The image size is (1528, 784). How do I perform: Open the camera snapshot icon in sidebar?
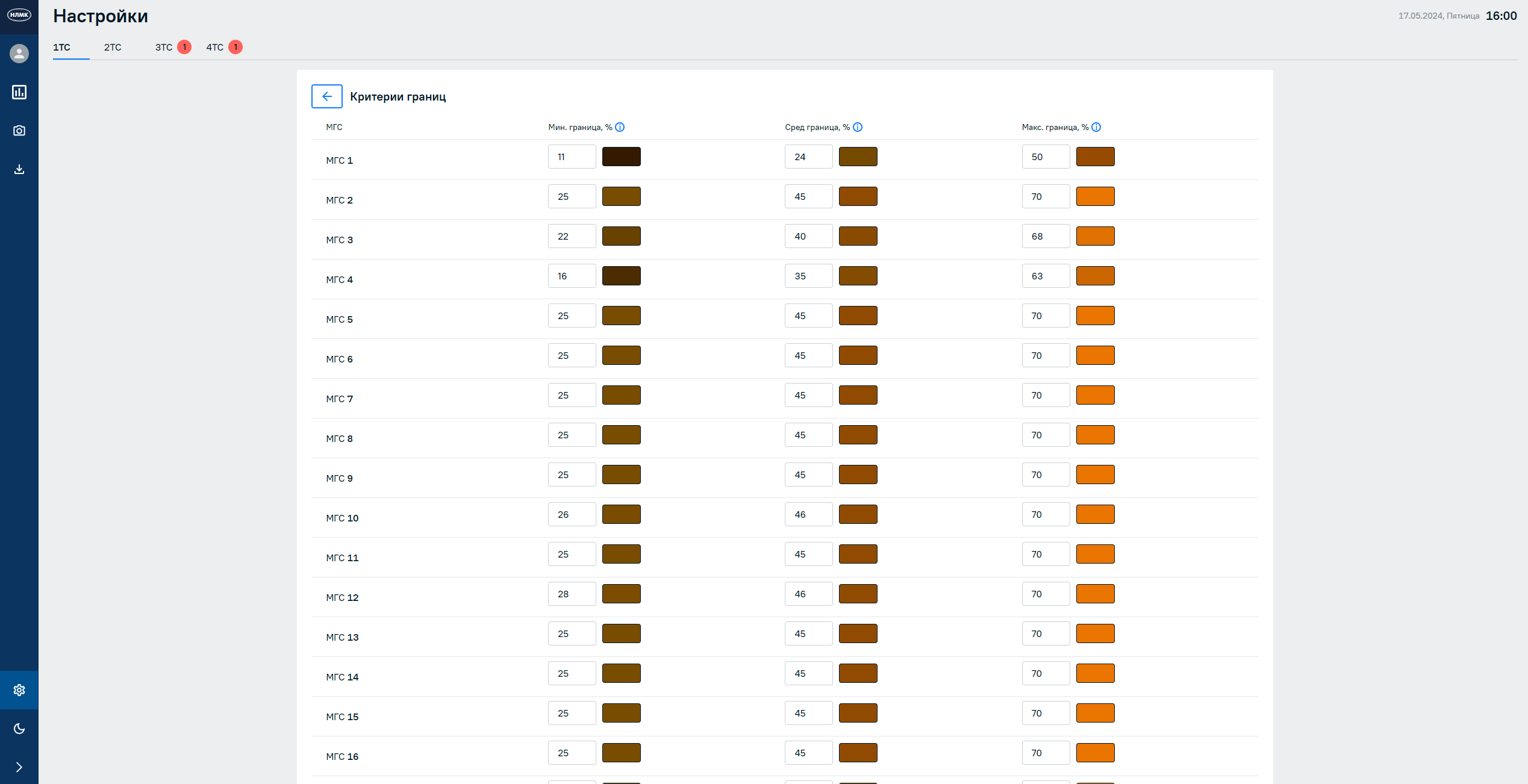[19, 131]
